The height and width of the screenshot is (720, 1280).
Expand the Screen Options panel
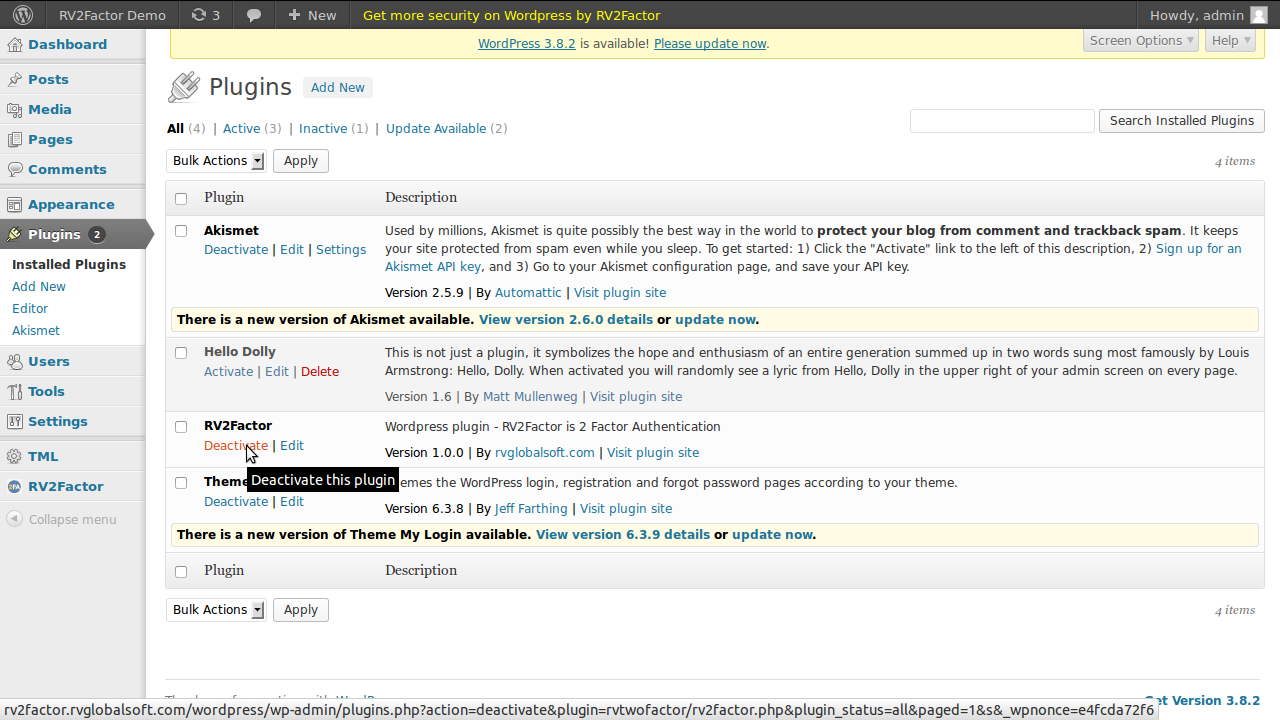coord(1142,40)
